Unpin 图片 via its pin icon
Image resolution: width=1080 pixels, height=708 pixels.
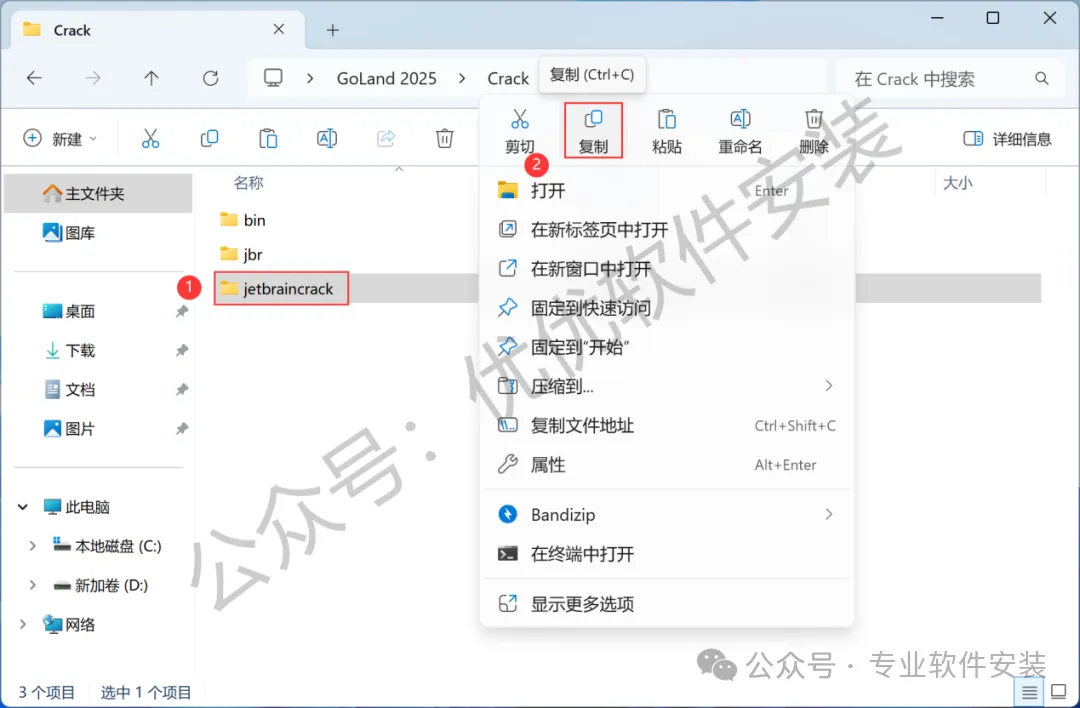[182, 429]
